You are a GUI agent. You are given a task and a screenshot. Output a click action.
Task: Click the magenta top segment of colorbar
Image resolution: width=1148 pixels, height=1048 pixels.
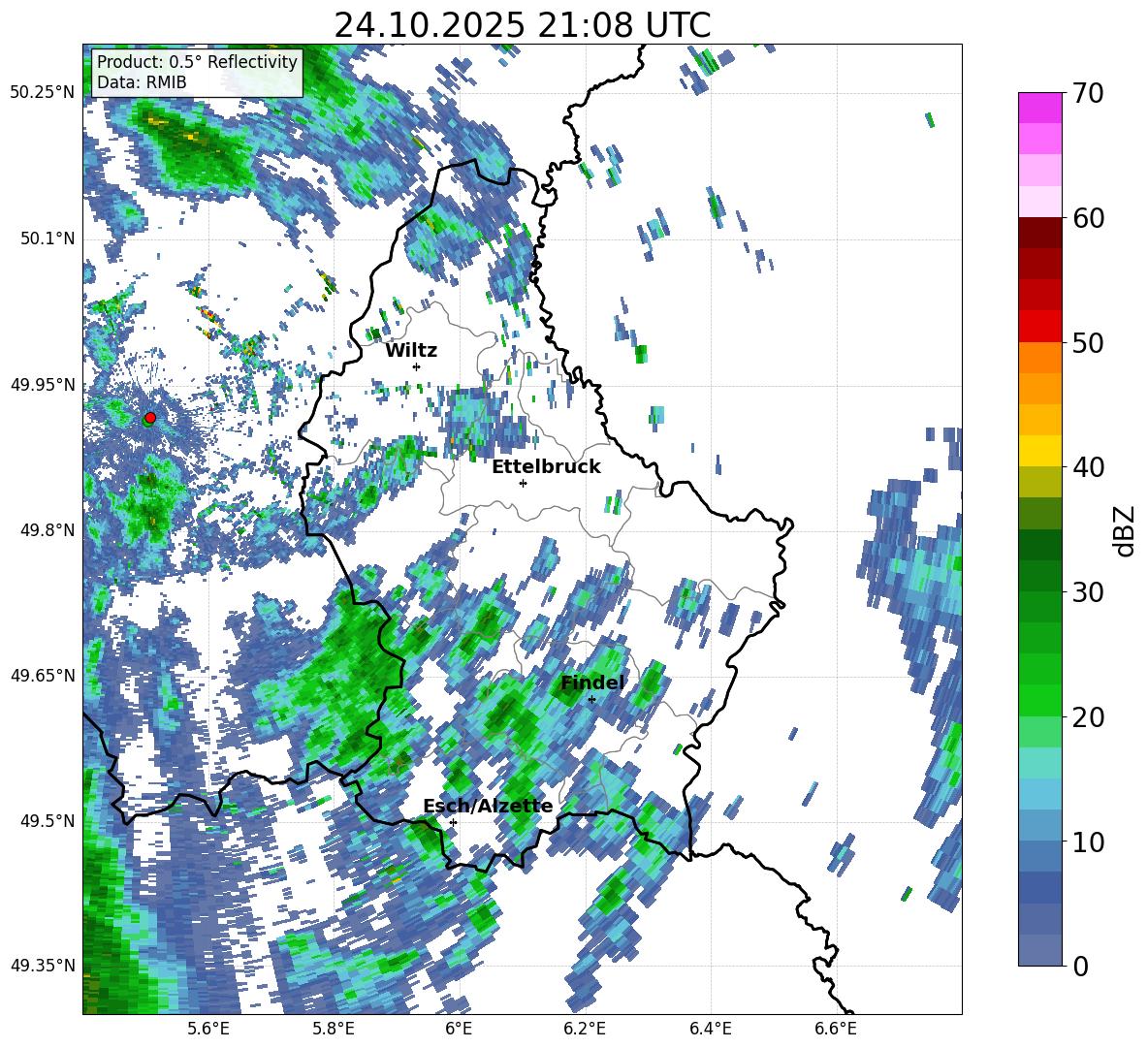1039,108
